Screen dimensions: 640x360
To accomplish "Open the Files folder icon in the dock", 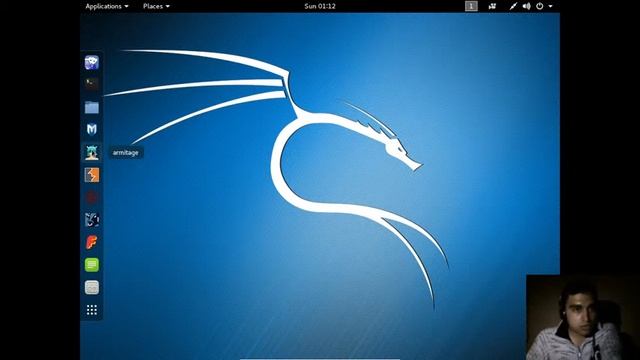I will pos(91,107).
